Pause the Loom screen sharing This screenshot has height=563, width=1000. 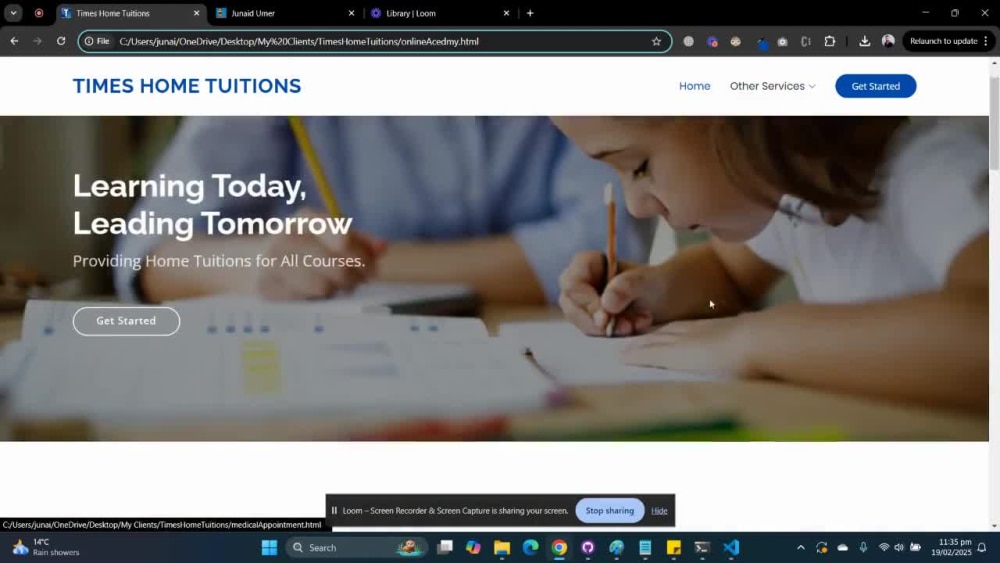point(334,511)
